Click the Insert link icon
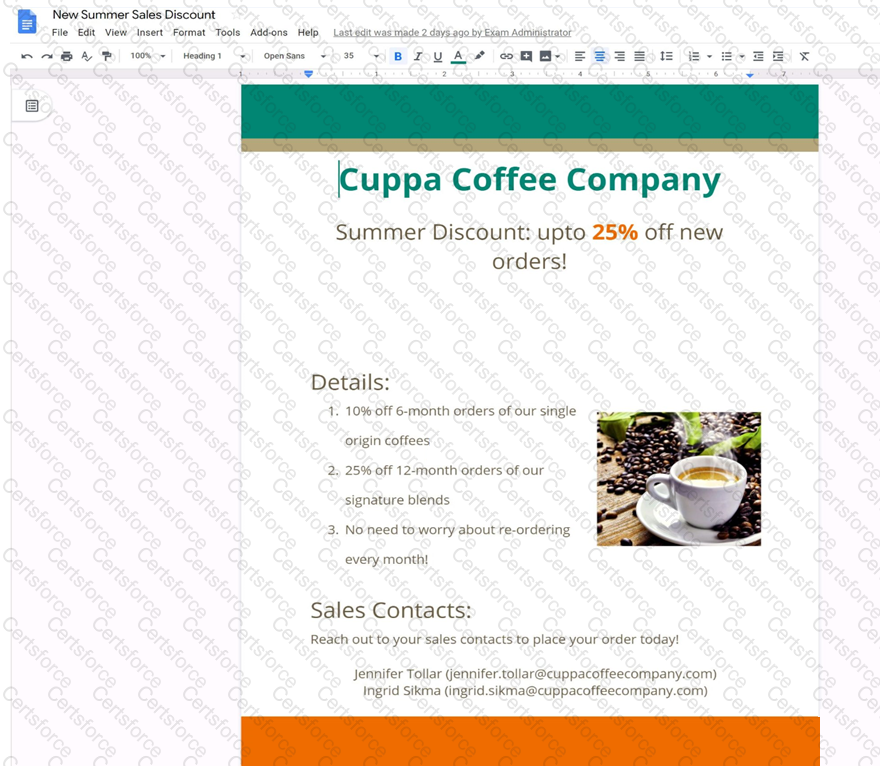 [x=506, y=56]
